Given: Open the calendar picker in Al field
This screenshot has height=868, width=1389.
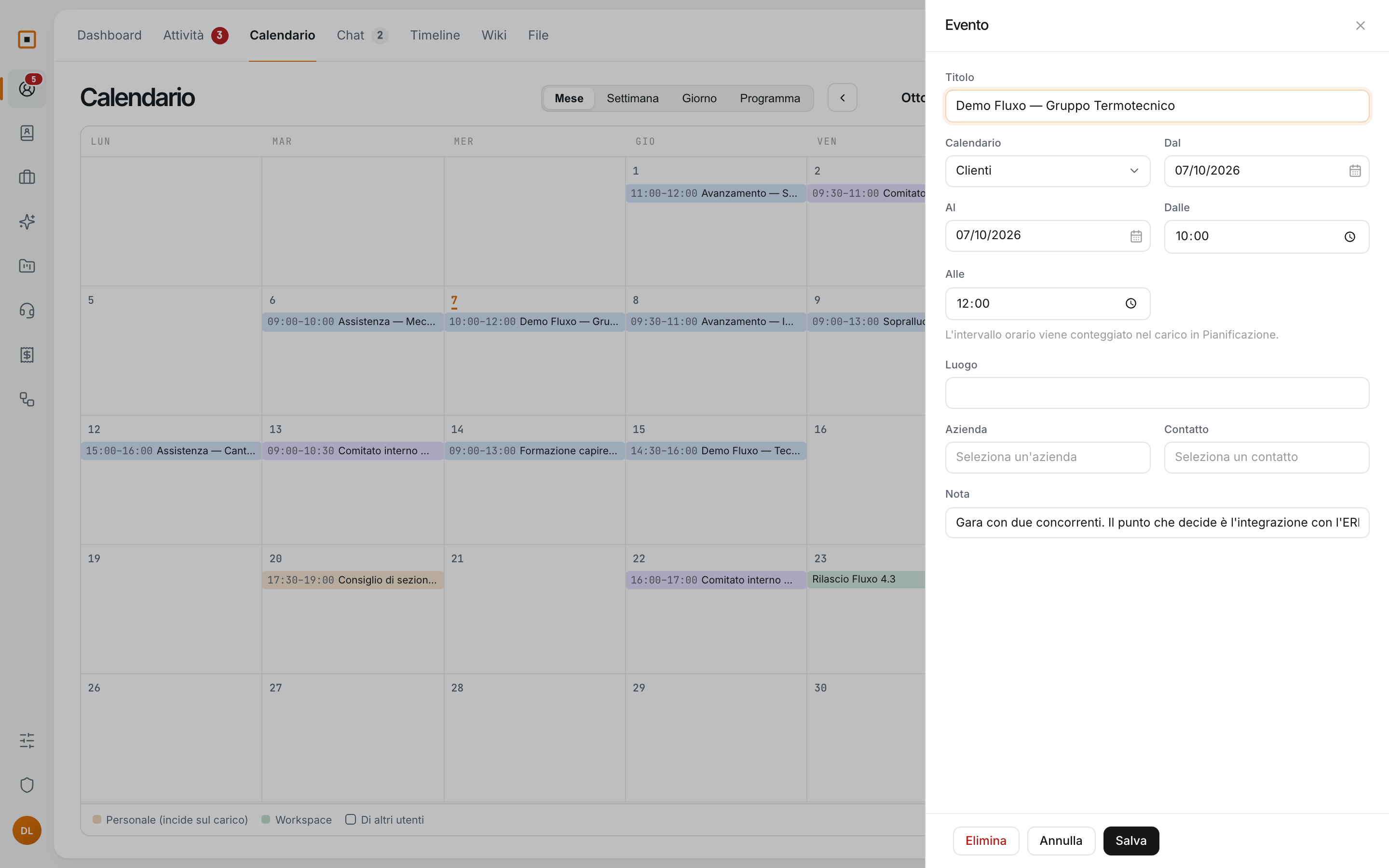Looking at the screenshot, I should [1136, 236].
